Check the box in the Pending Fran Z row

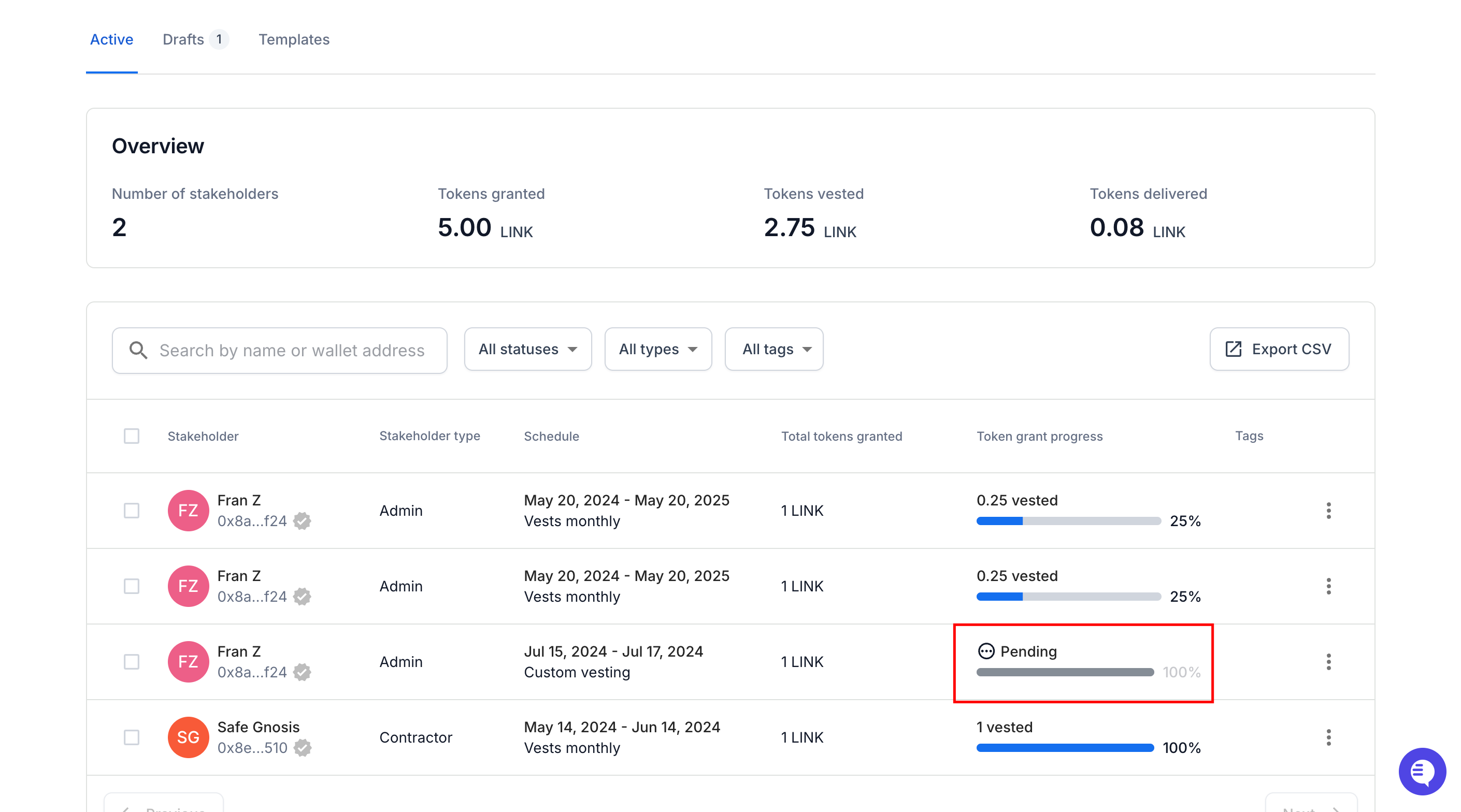(x=132, y=662)
